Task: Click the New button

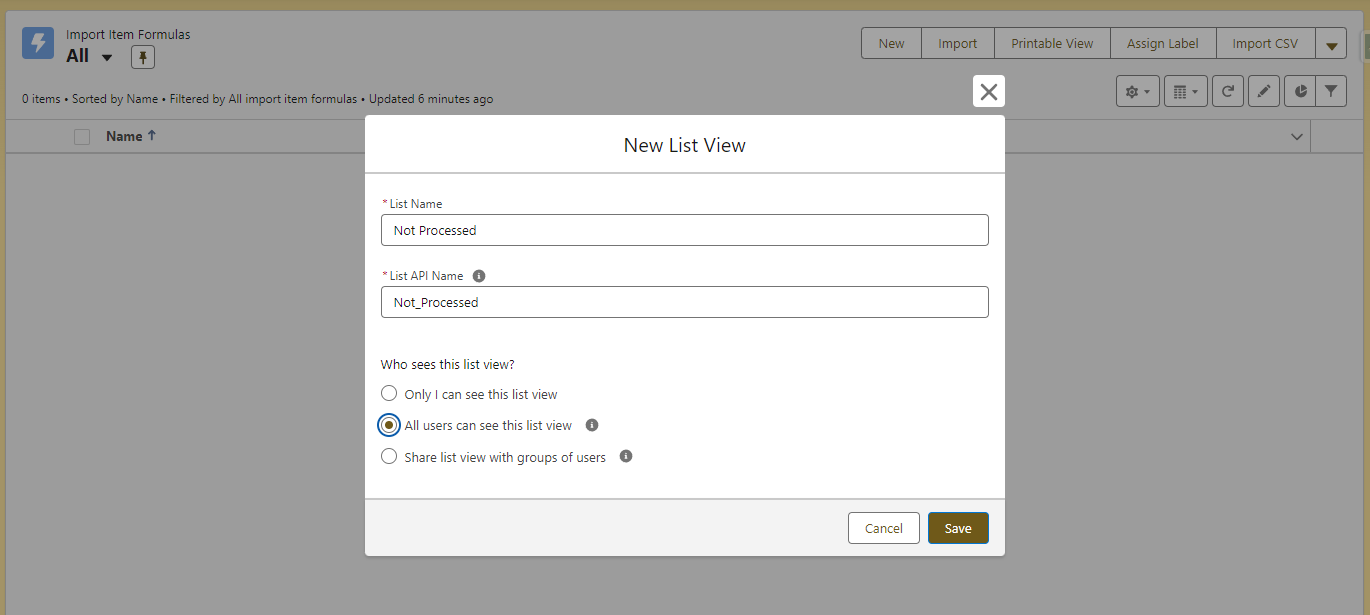Action: pos(891,43)
